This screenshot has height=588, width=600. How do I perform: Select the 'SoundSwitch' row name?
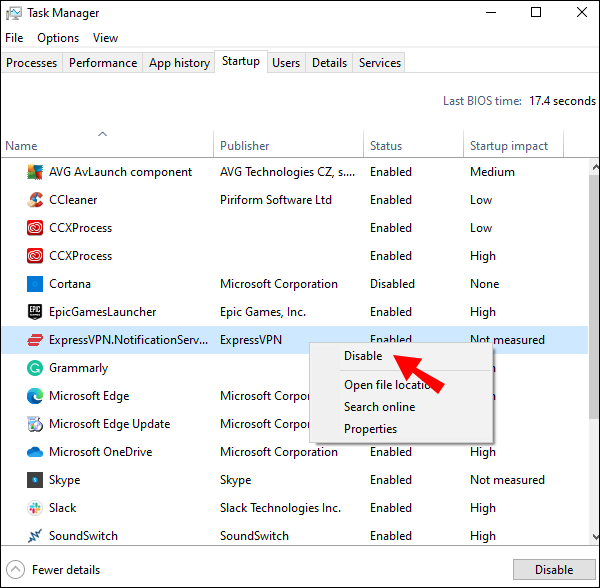pyautogui.click(x=83, y=536)
